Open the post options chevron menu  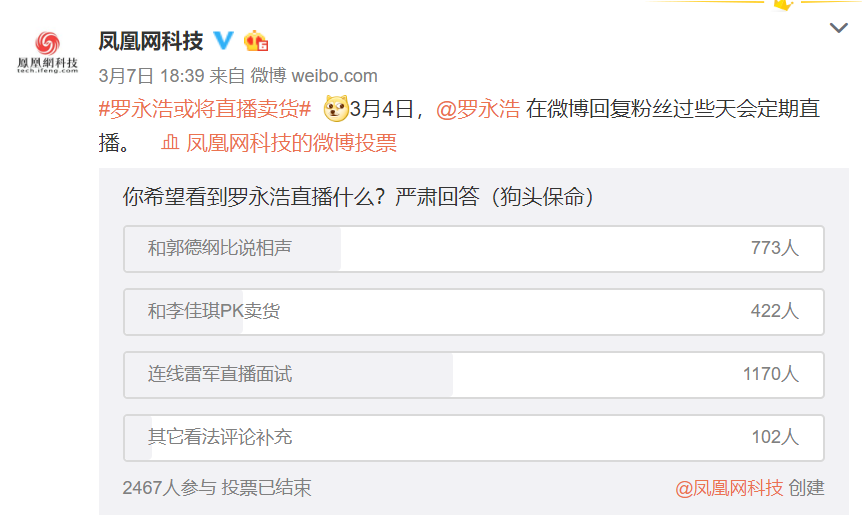[x=838, y=27]
